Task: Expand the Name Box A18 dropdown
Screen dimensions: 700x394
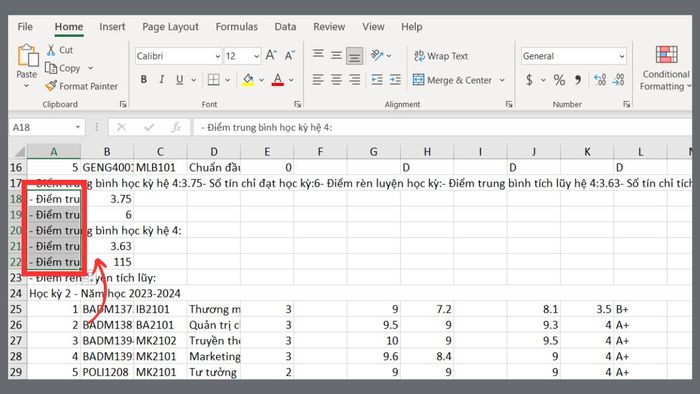Action: click(78, 128)
